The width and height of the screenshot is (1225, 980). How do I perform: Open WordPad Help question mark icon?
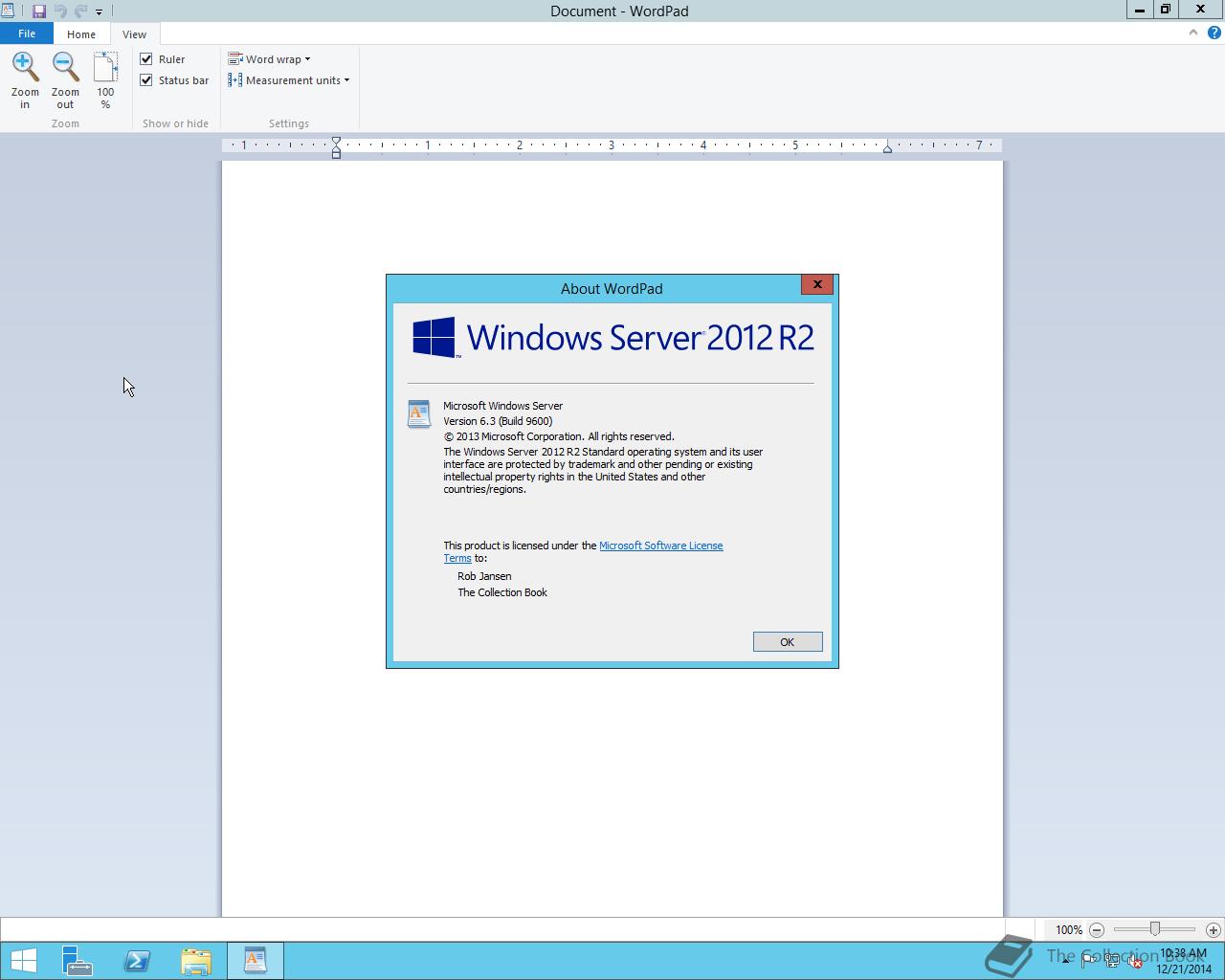[1214, 33]
